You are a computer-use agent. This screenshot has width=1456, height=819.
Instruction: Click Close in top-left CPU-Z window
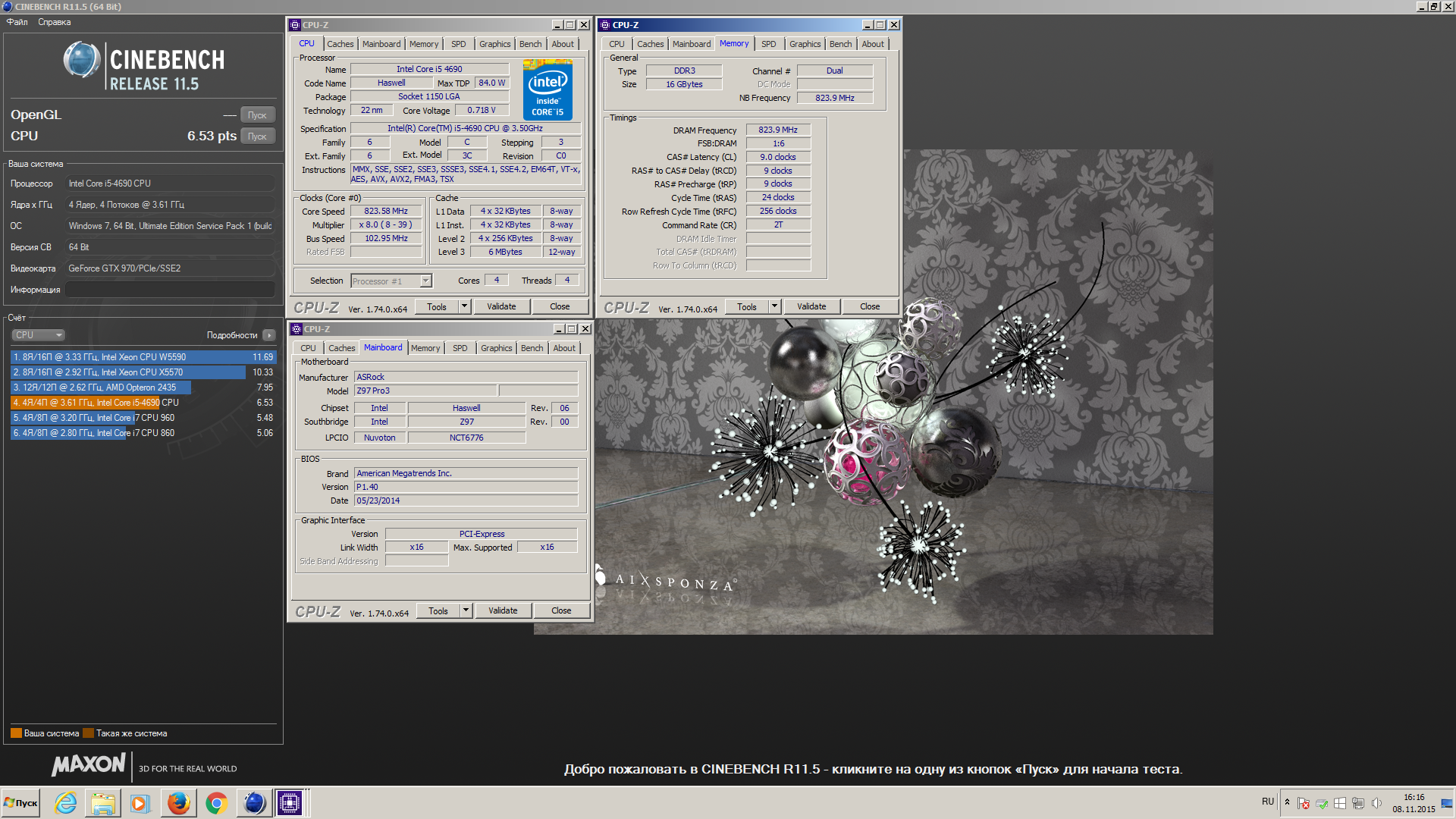pyautogui.click(x=560, y=307)
